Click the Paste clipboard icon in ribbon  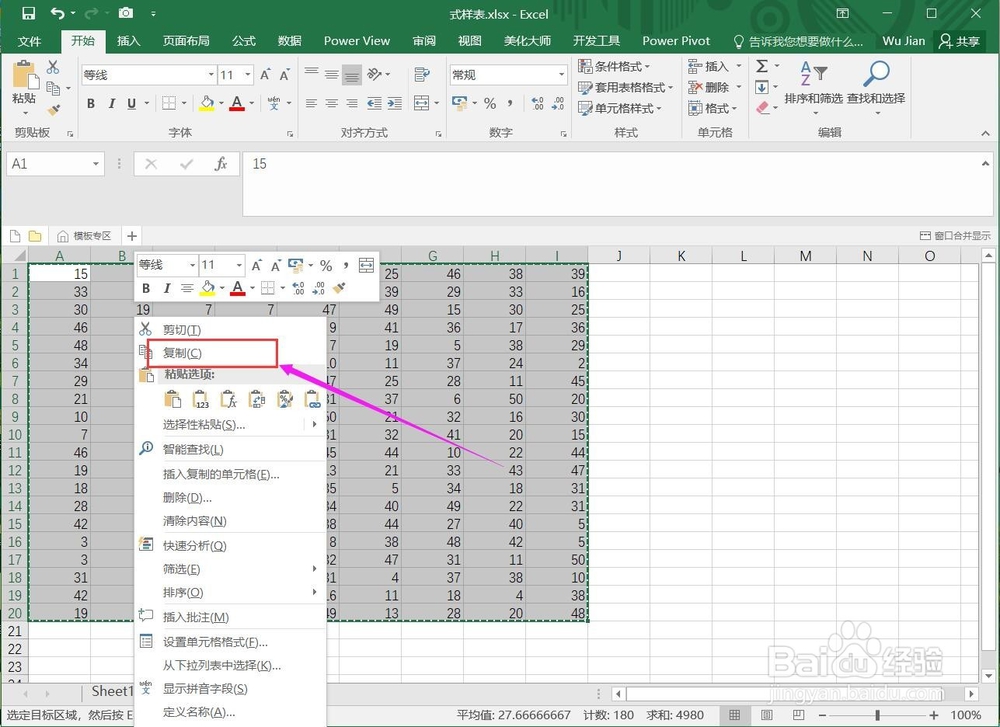pyautogui.click(x=26, y=75)
